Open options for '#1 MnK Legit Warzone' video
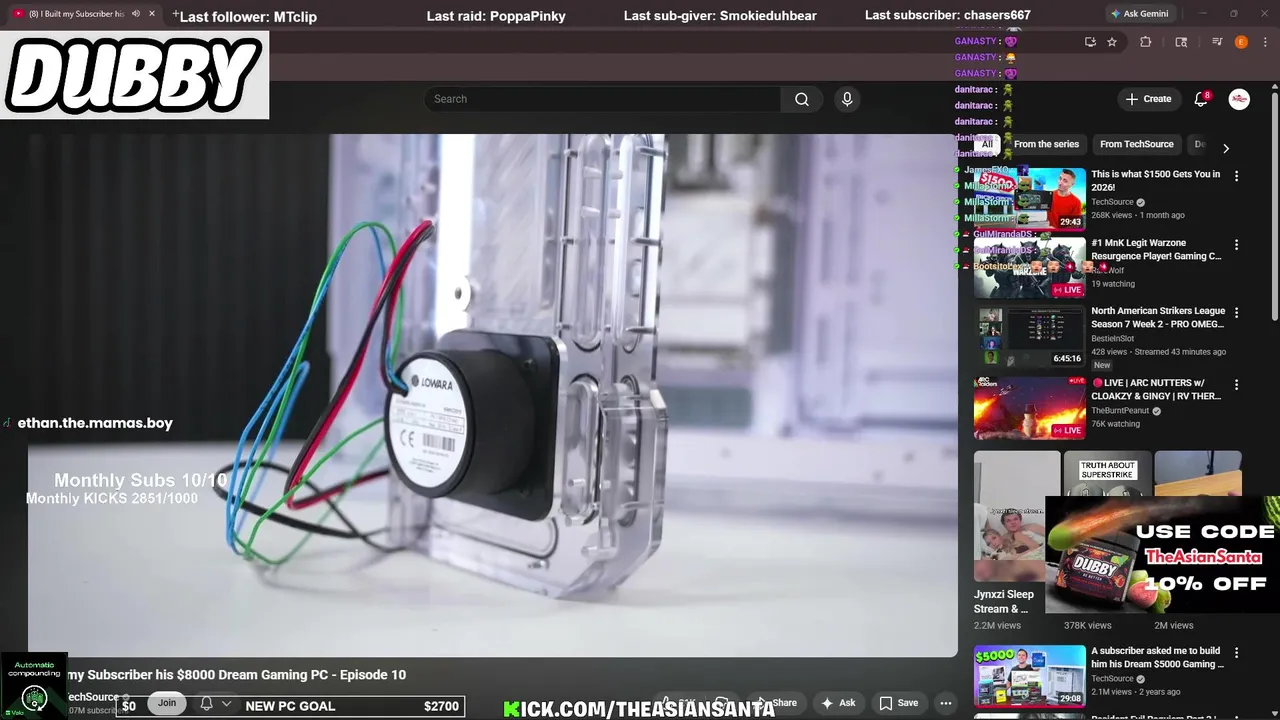Image resolution: width=1280 pixels, height=720 pixels. tap(1236, 244)
